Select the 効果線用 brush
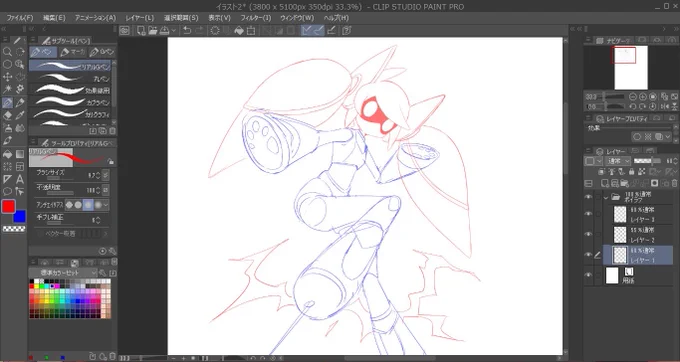The height and width of the screenshot is (362, 680). click(70, 90)
